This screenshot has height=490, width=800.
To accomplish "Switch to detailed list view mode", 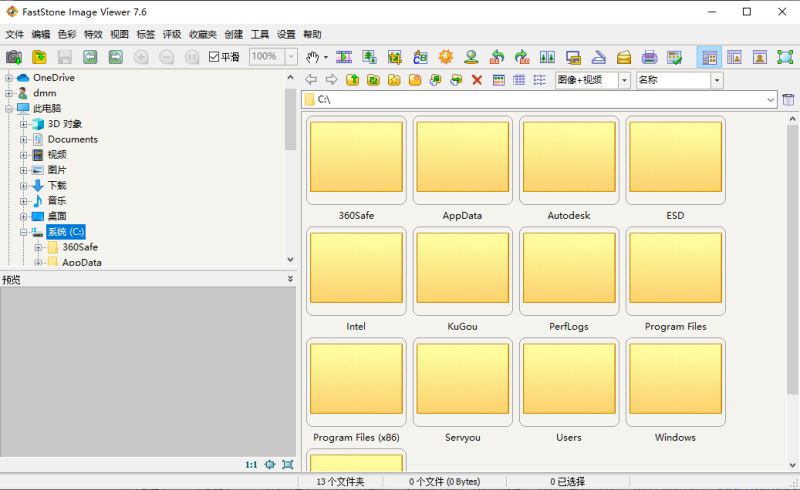I will point(519,80).
